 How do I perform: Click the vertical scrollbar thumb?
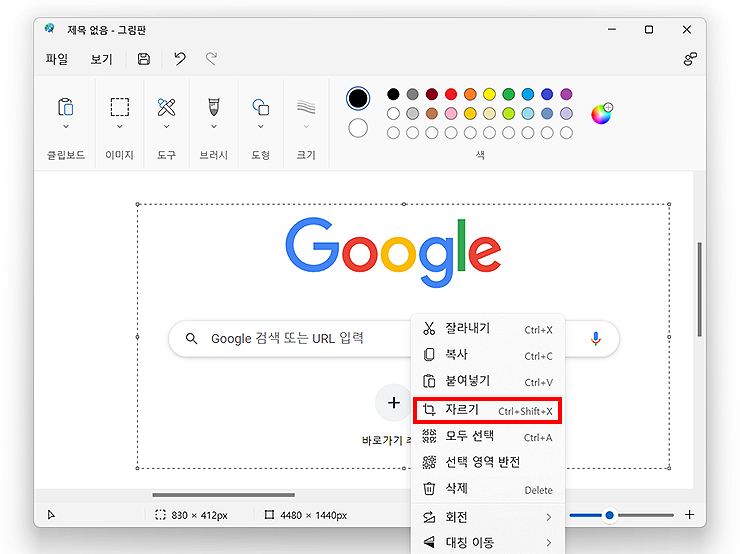699,289
